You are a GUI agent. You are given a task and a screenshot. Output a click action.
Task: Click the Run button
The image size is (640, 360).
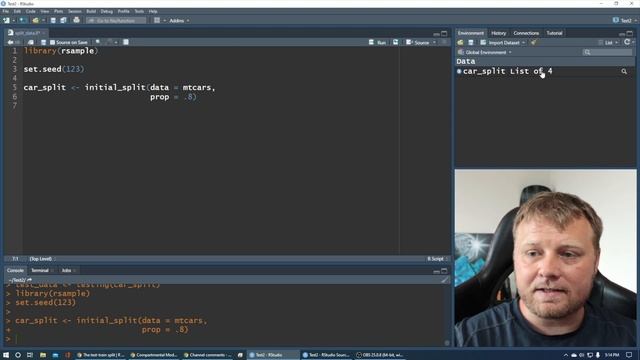[378, 42]
